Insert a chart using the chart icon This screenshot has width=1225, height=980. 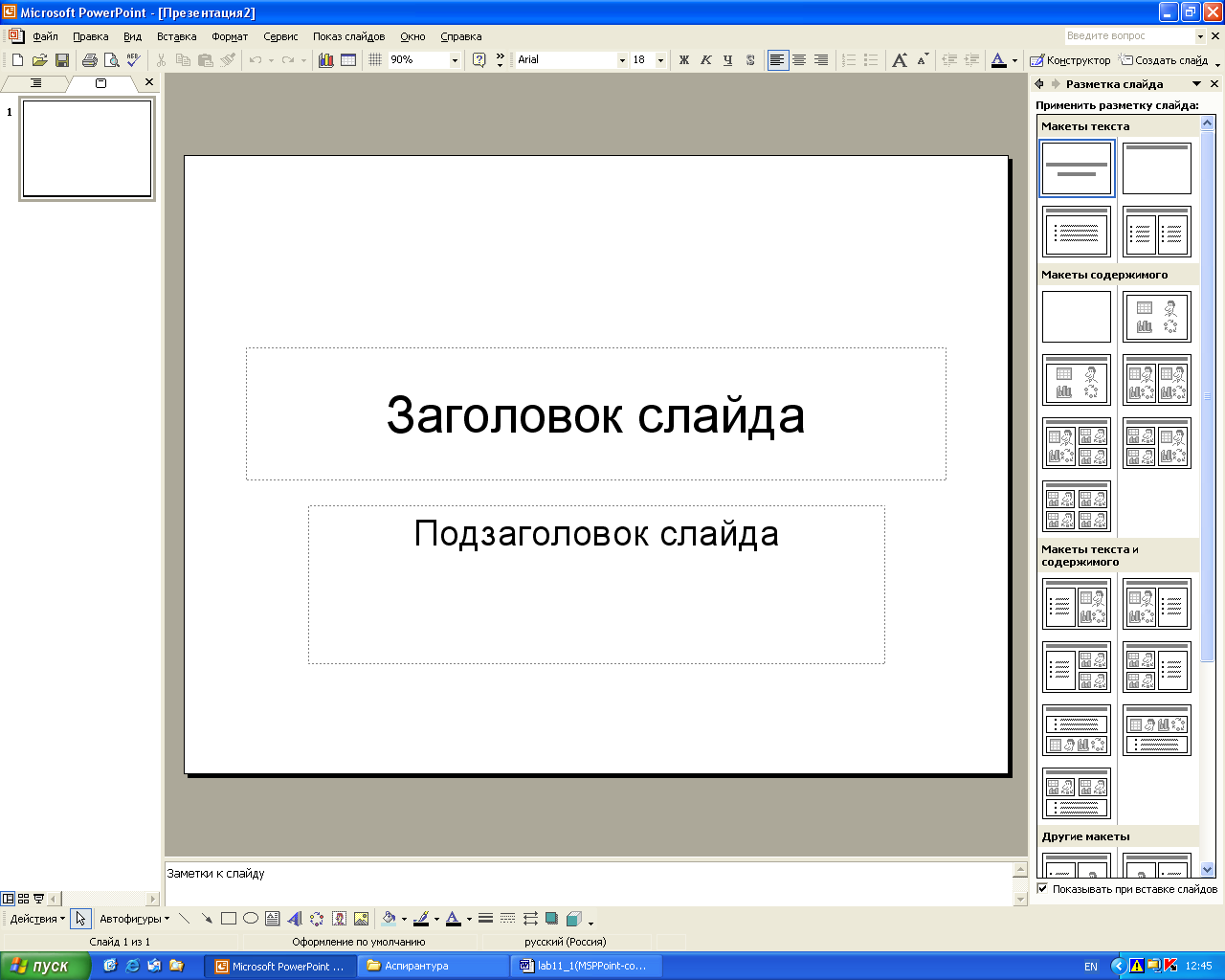[326, 60]
